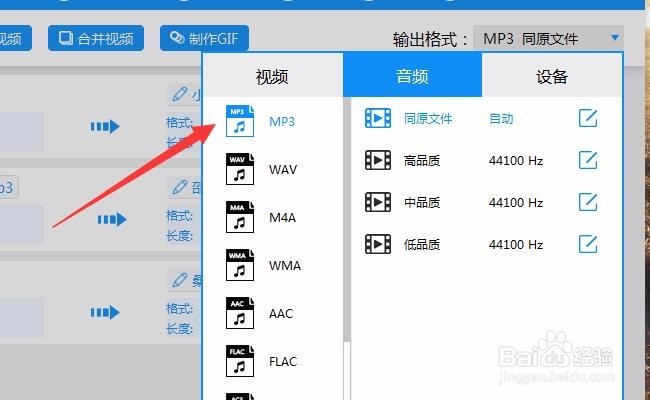This screenshot has width=650, height=400.
Task: Select the MP3 format file icon
Action: pyautogui.click(x=240, y=121)
